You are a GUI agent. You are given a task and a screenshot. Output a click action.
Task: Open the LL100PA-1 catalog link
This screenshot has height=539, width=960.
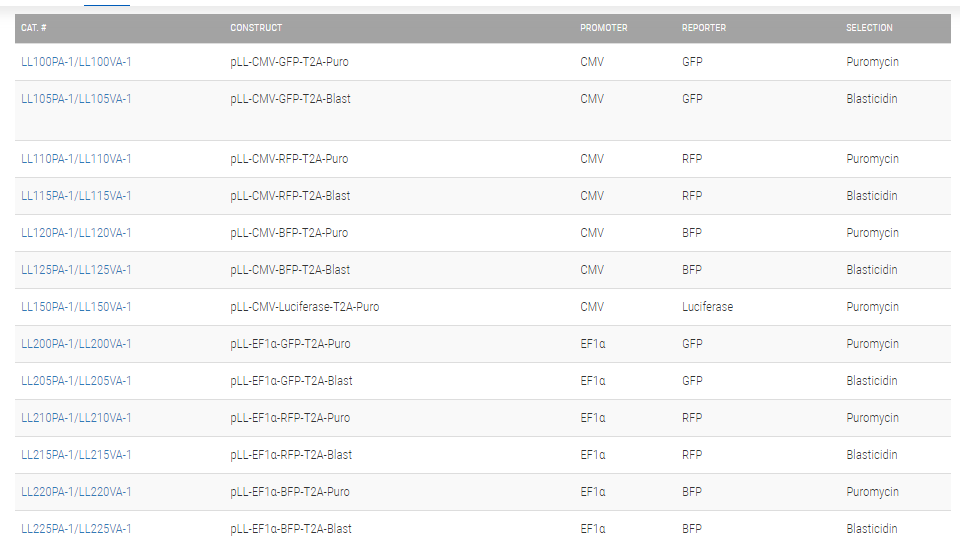pos(47,62)
